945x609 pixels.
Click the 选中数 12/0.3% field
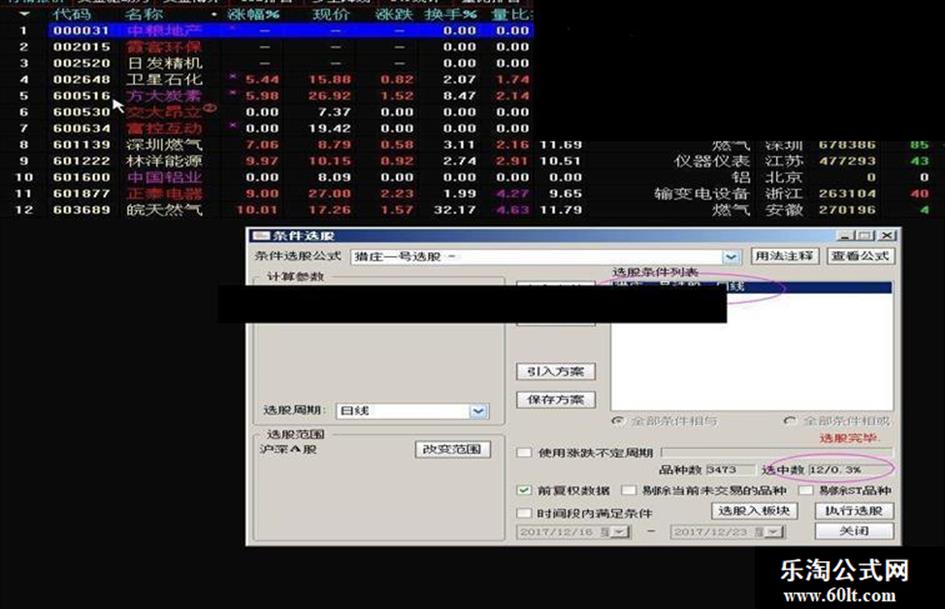[850, 470]
